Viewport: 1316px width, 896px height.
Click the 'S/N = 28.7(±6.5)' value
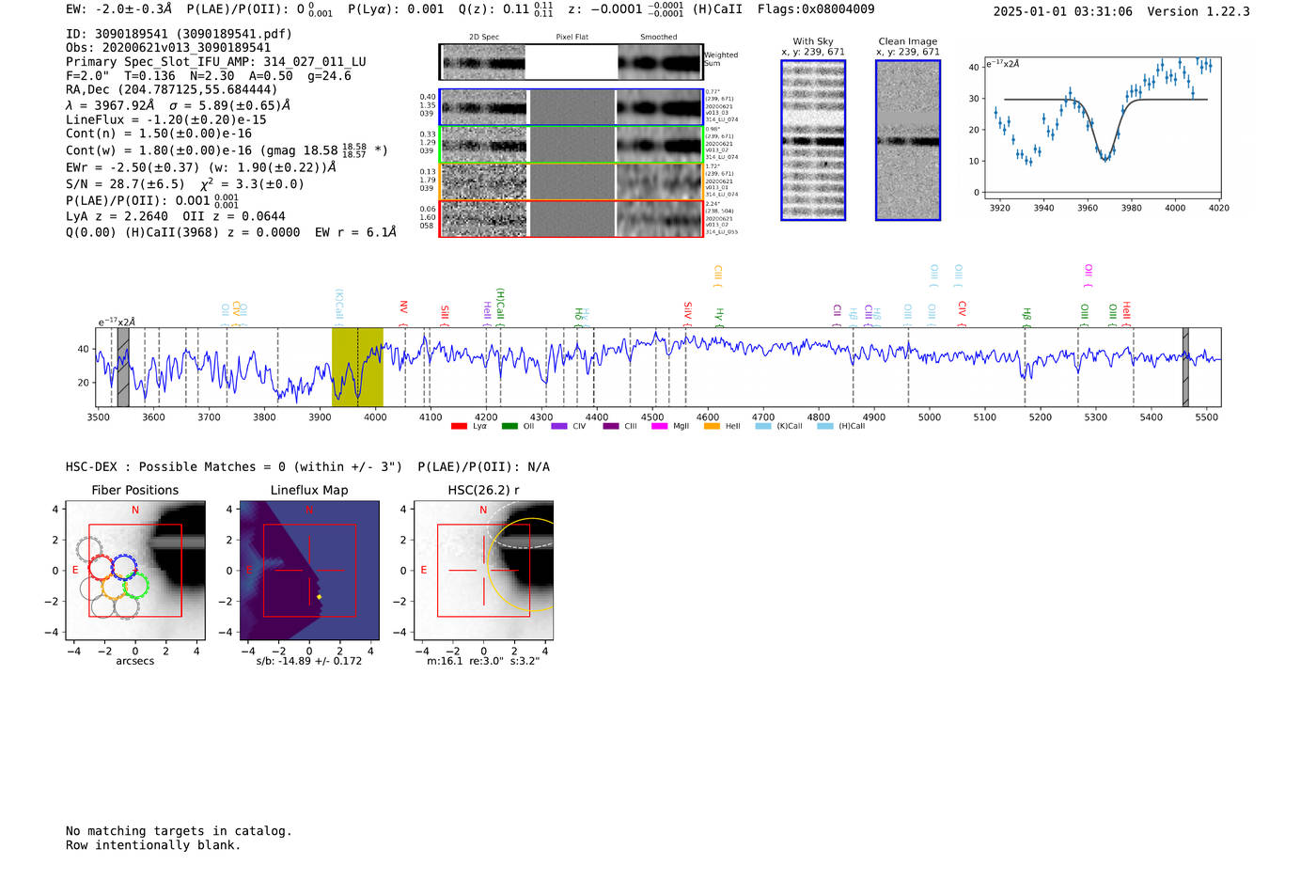(x=125, y=184)
